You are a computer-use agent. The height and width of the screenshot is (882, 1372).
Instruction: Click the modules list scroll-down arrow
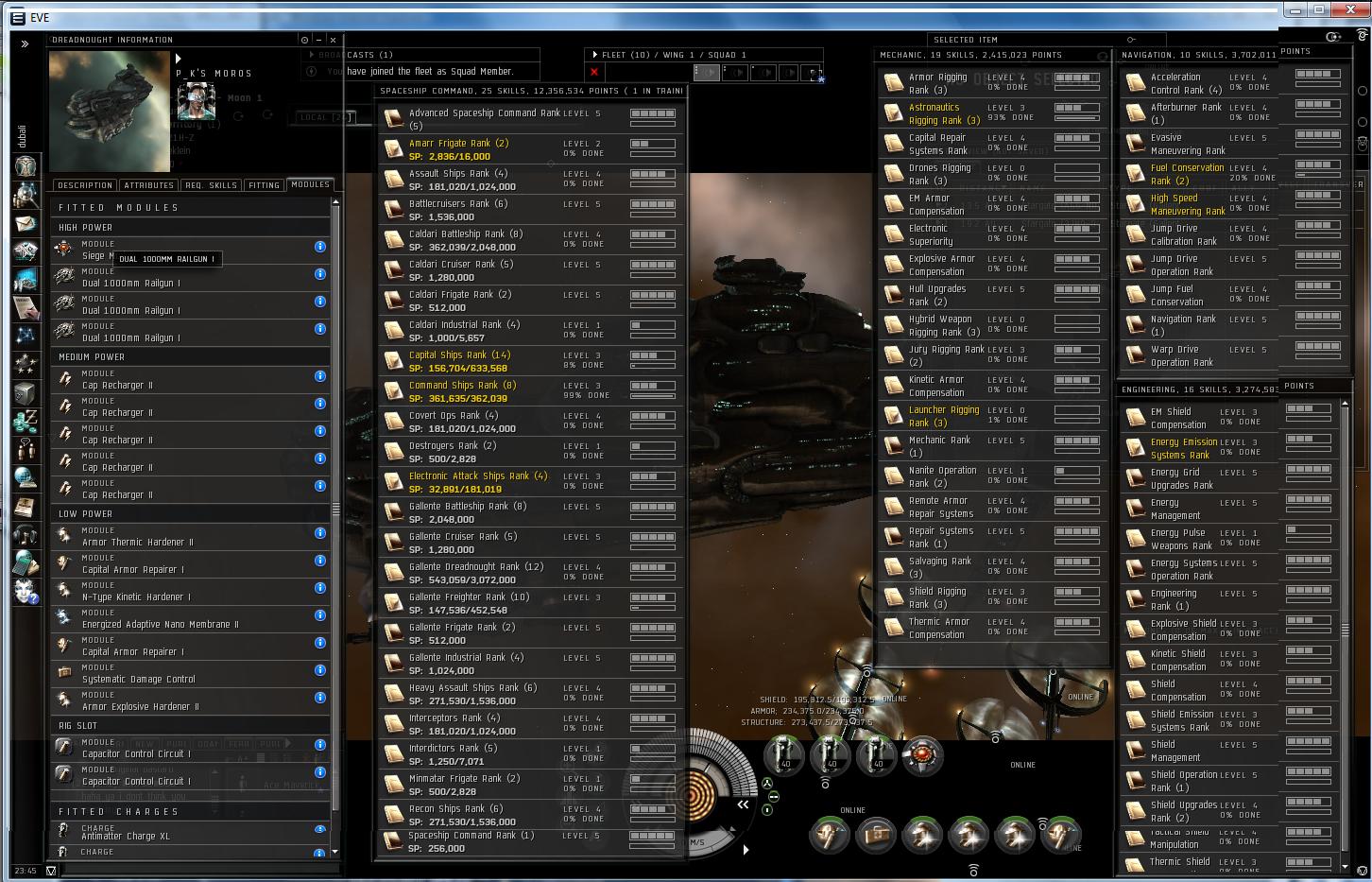334,852
